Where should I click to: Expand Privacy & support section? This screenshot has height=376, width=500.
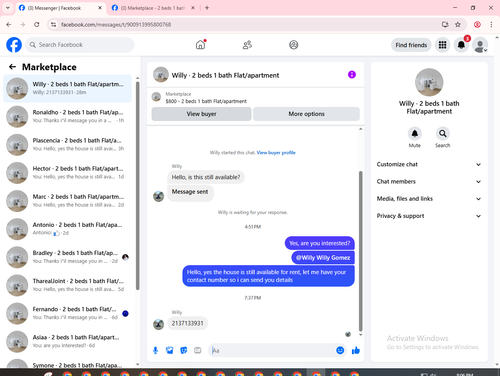click(x=429, y=216)
